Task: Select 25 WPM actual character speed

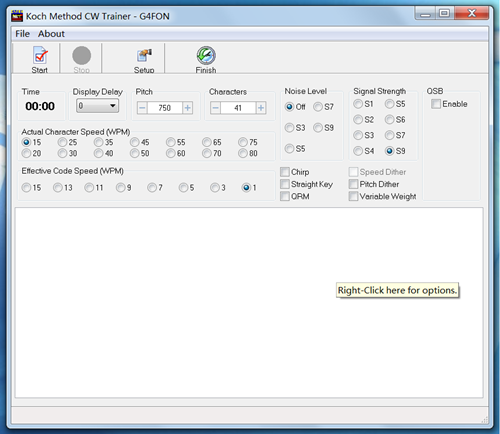Action: point(62,142)
